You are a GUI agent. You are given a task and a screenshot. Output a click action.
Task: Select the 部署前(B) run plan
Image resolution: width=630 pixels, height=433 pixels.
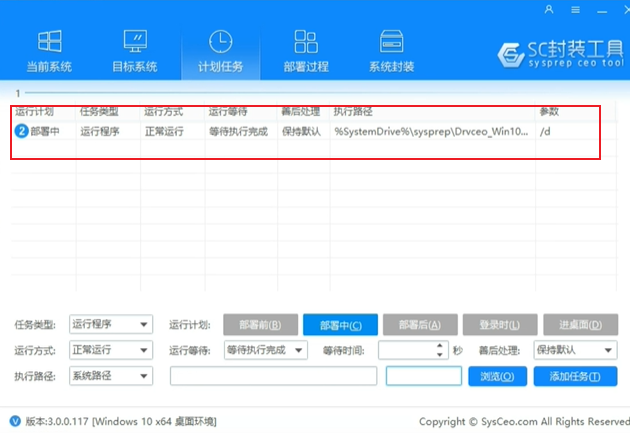pyautogui.click(x=260, y=325)
